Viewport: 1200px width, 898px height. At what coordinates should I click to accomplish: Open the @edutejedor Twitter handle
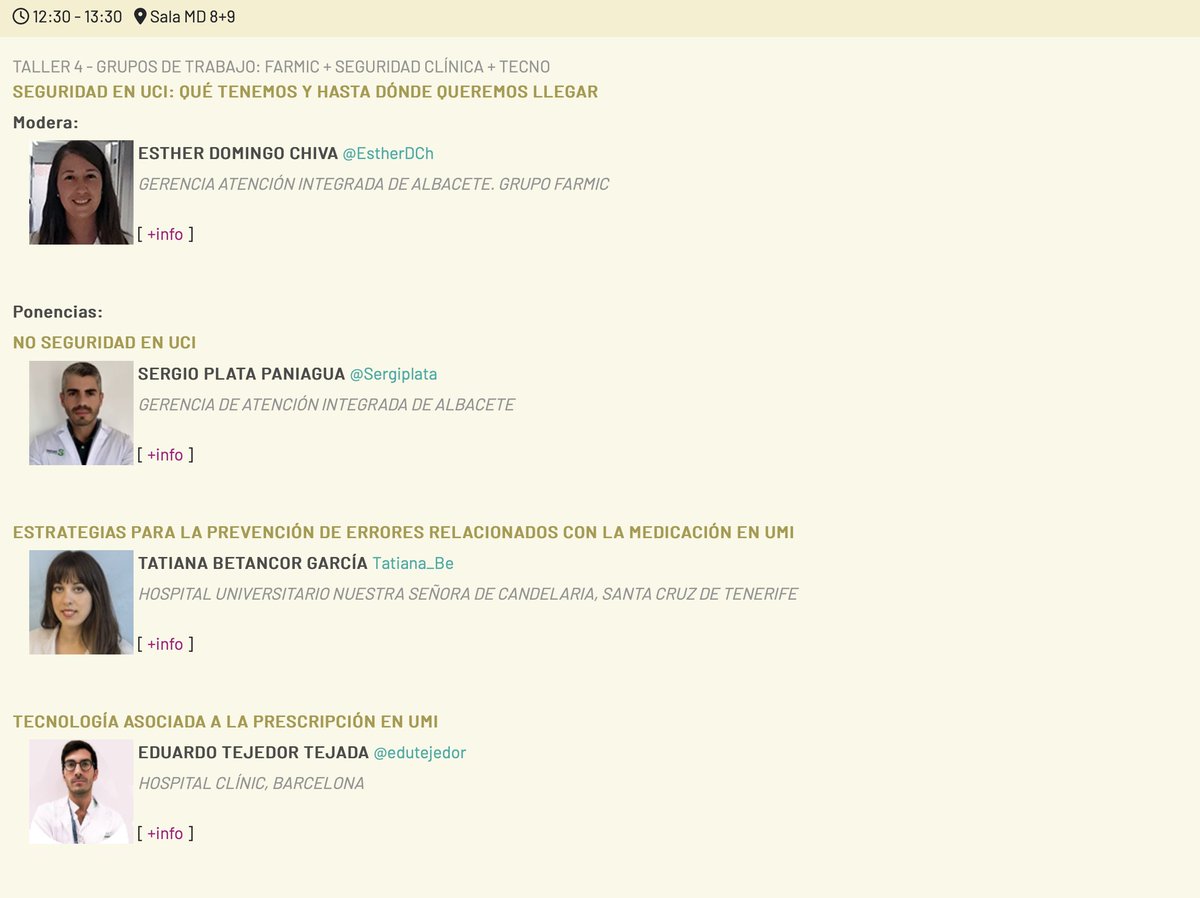point(420,753)
